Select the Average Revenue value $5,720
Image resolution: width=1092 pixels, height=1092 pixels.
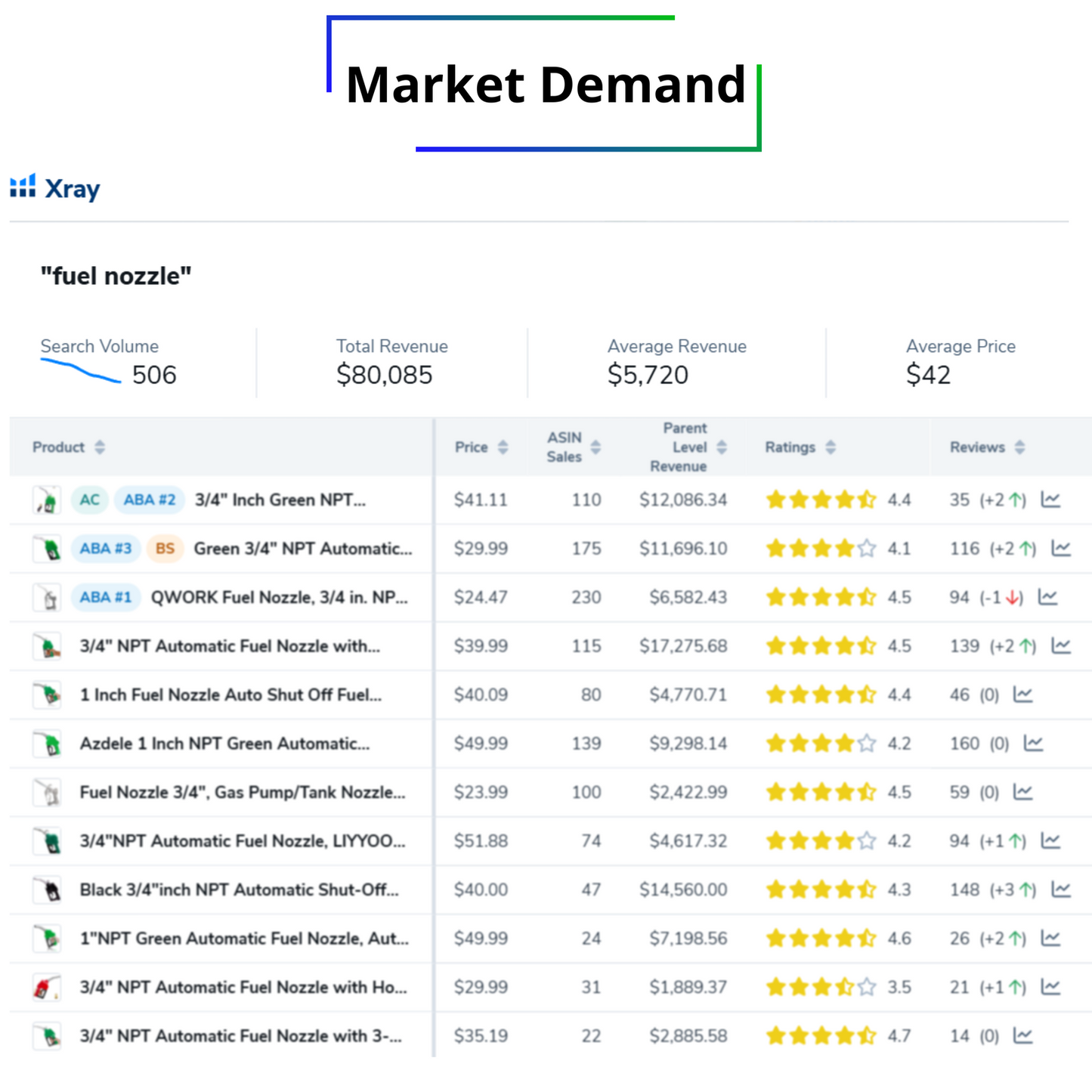[648, 375]
